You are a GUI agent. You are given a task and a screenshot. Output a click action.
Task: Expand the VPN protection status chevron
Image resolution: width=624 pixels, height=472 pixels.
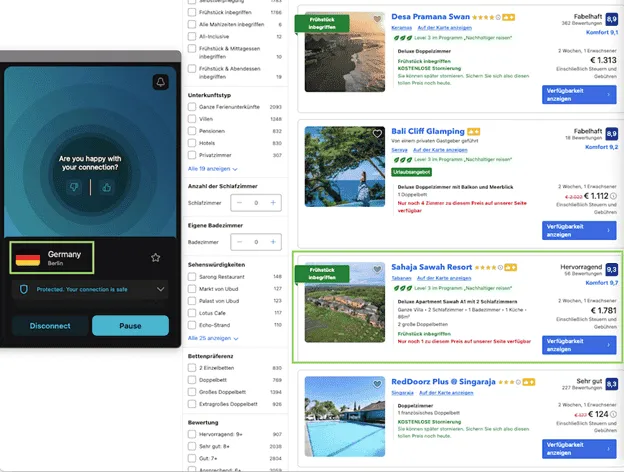pyautogui.click(x=161, y=288)
